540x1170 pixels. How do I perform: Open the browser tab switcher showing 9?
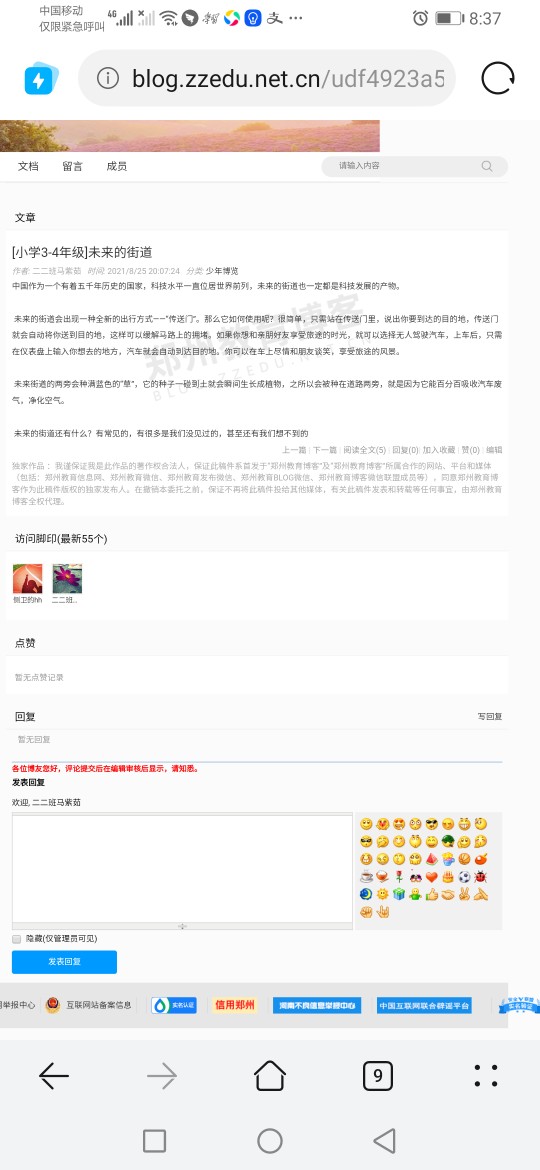pyautogui.click(x=378, y=1075)
